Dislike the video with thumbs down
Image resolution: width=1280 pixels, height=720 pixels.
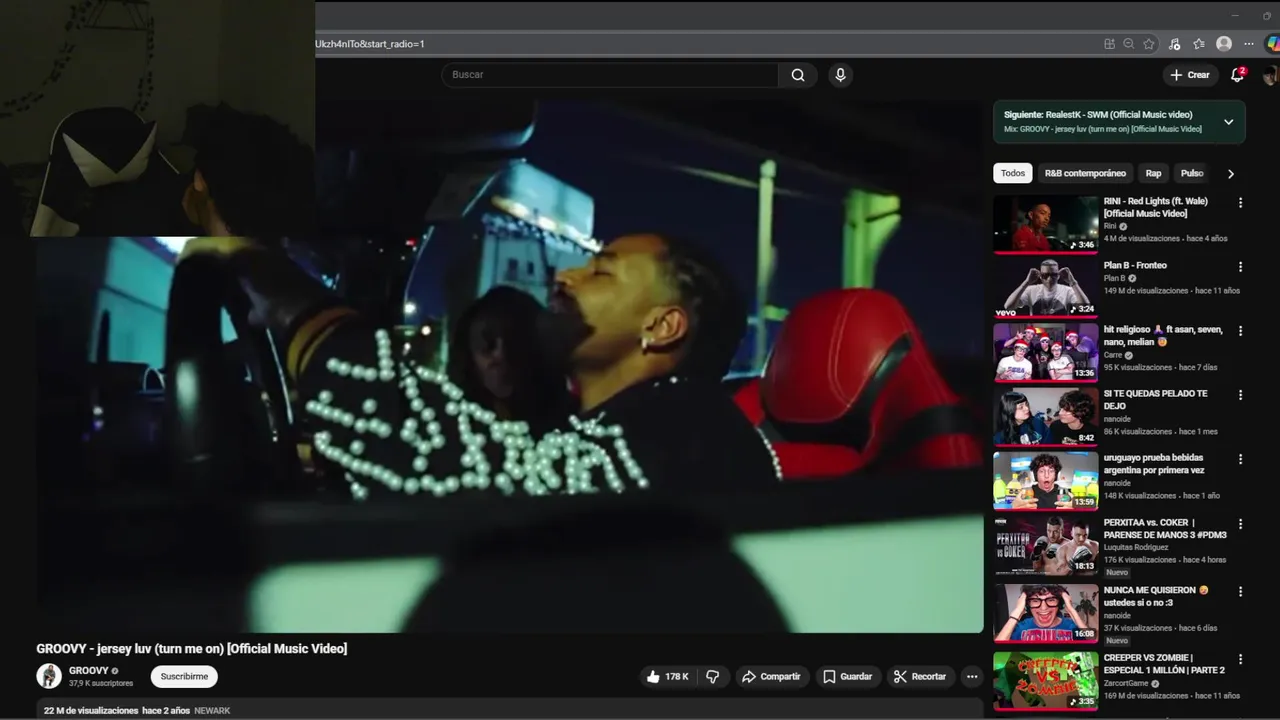(713, 677)
